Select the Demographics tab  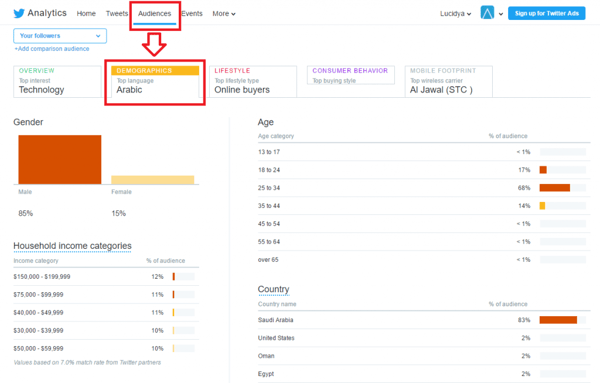(x=155, y=81)
